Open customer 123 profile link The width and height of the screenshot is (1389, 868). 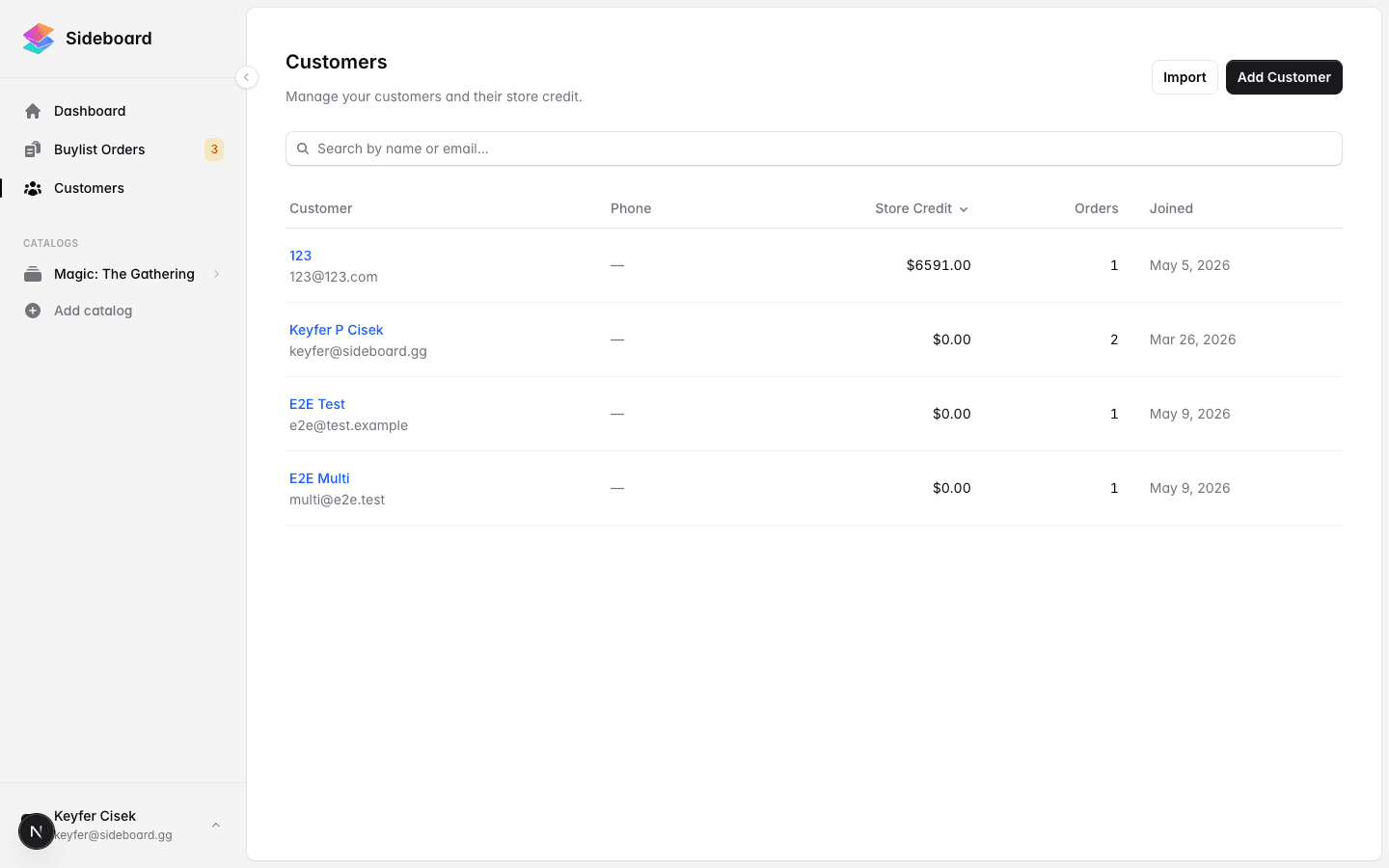[300, 256]
